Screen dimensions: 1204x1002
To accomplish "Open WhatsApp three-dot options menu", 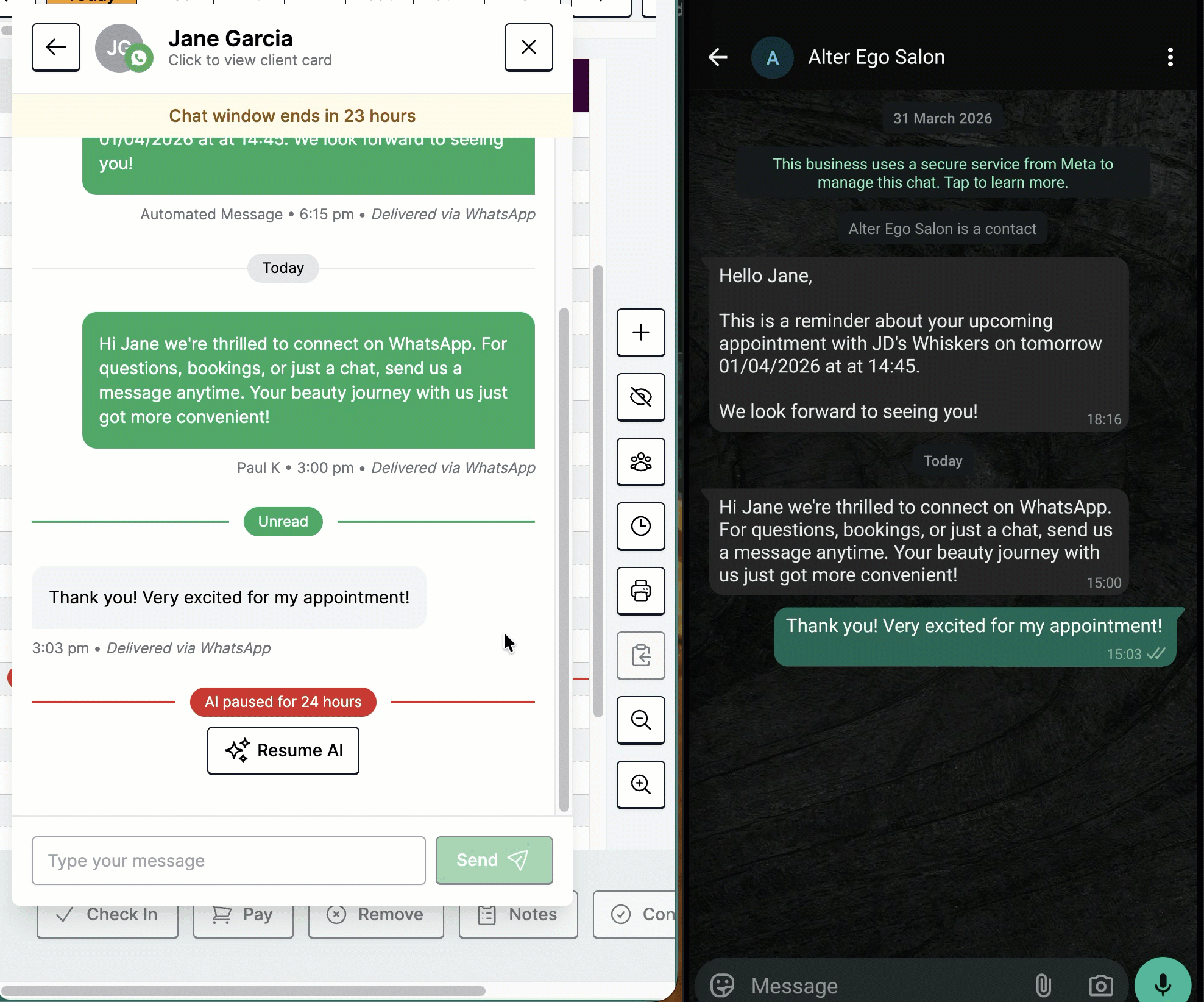I will pos(1170,57).
